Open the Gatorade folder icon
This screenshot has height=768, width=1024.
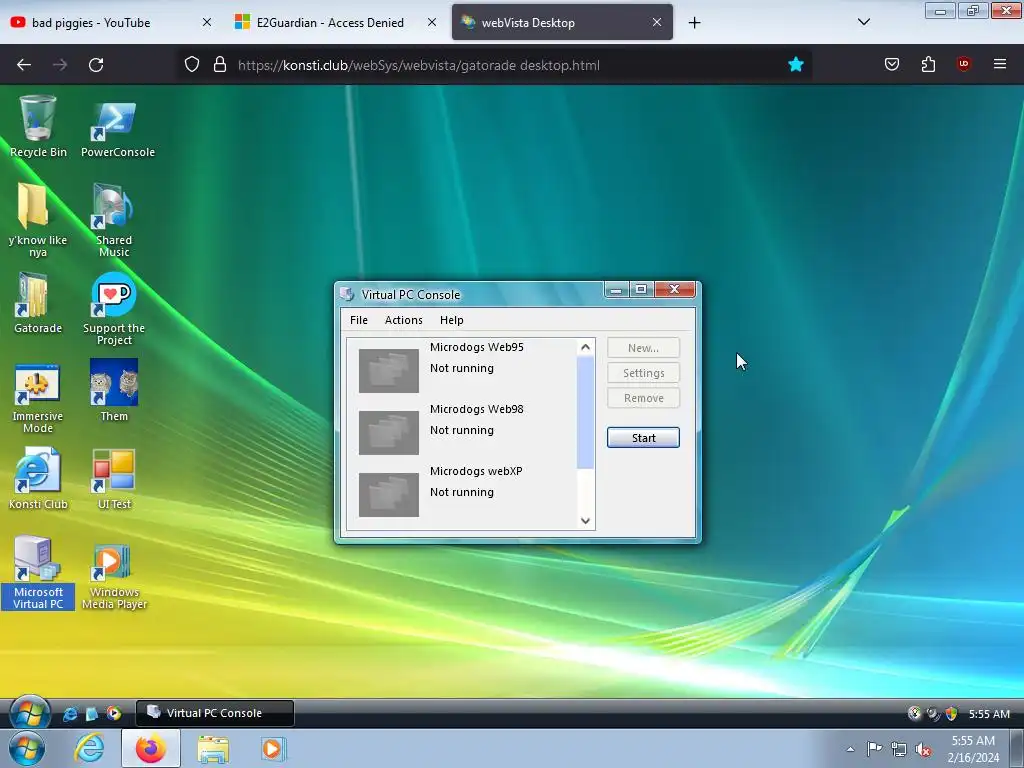coord(38,303)
